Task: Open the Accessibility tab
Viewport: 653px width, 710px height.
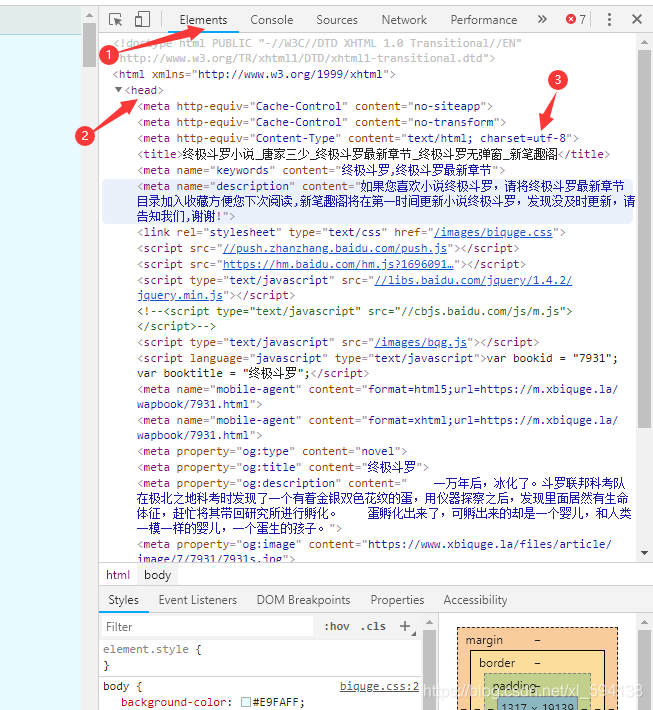Action: (x=475, y=600)
